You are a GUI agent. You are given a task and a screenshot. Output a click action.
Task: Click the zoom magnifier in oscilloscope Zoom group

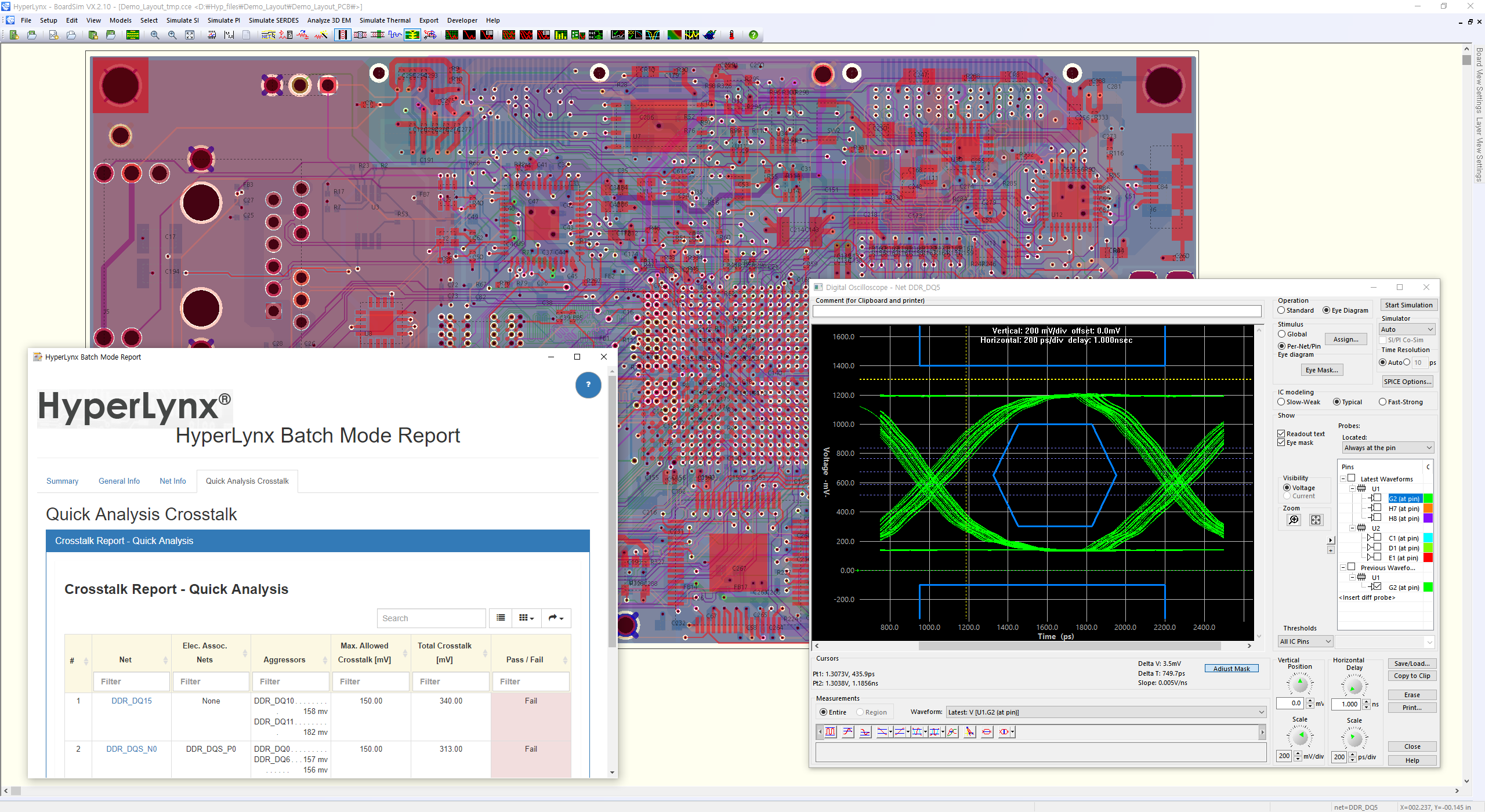(x=1294, y=520)
